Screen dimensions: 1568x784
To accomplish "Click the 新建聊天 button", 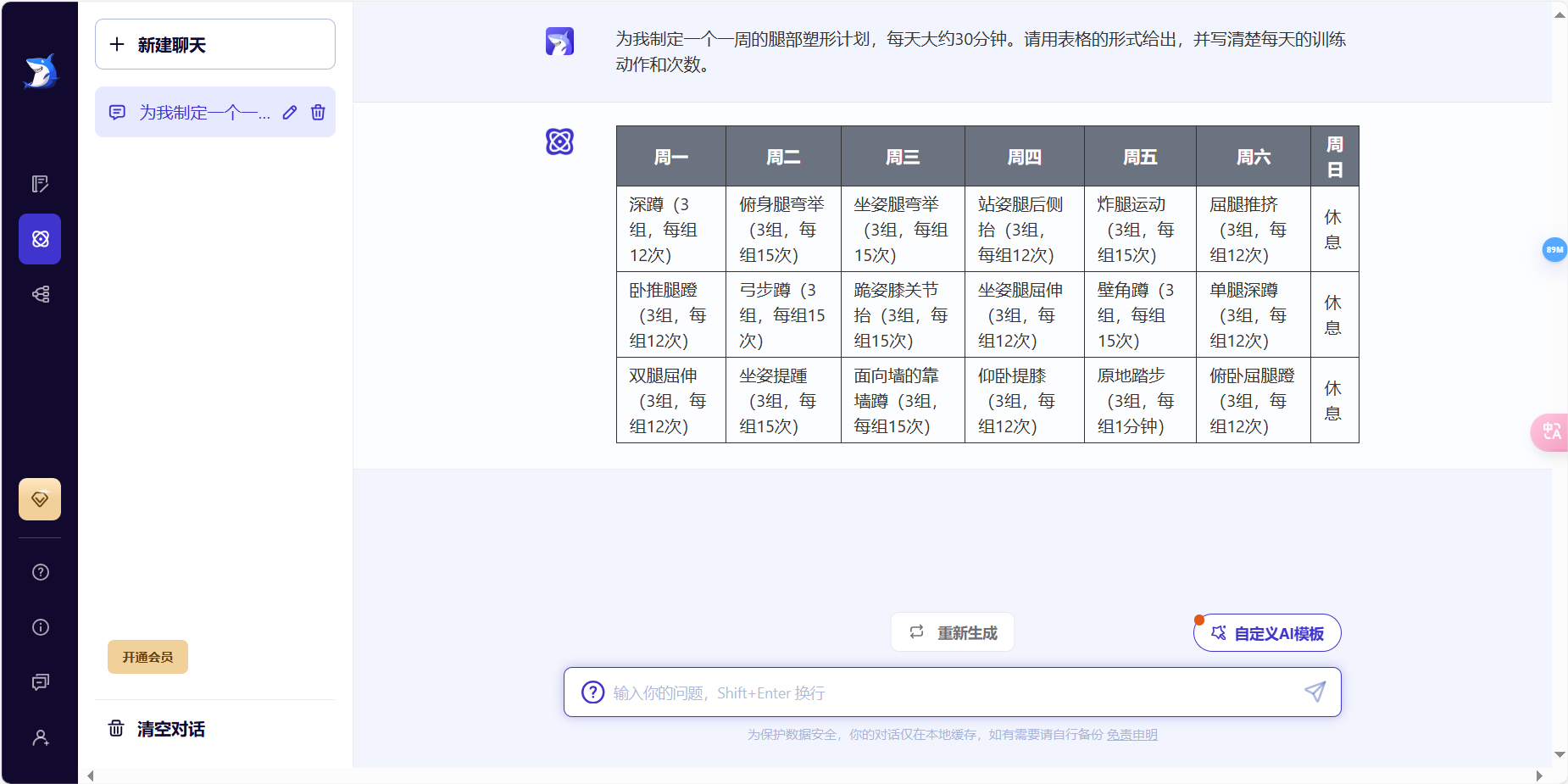I will pyautogui.click(x=214, y=44).
